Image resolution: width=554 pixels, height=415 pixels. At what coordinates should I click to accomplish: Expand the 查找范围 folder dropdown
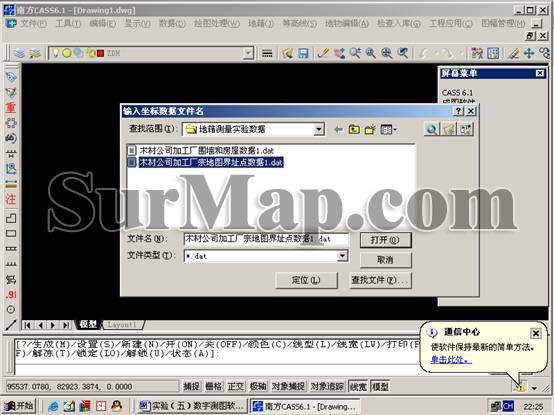point(319,130)
